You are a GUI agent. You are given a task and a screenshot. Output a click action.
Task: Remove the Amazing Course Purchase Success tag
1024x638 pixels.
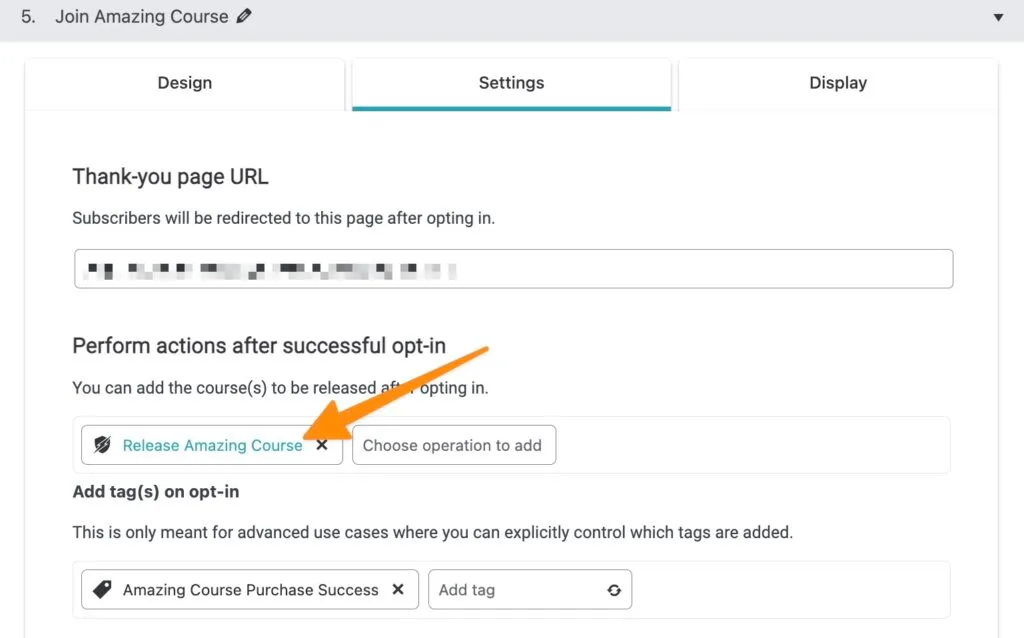coord(398,590)
